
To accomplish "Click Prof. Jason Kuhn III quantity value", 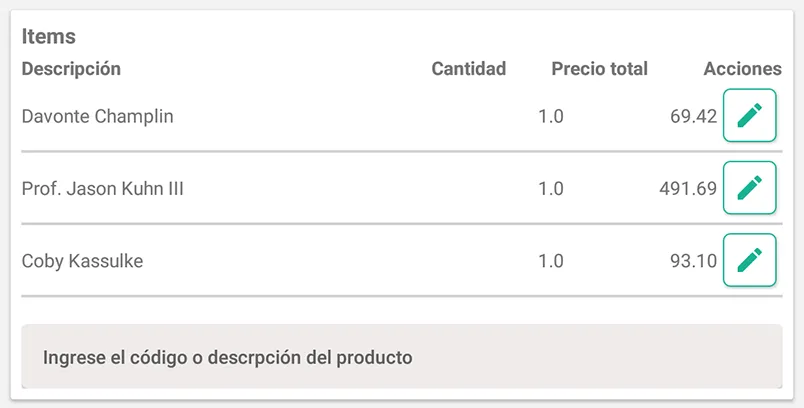I will coord(550,188).
